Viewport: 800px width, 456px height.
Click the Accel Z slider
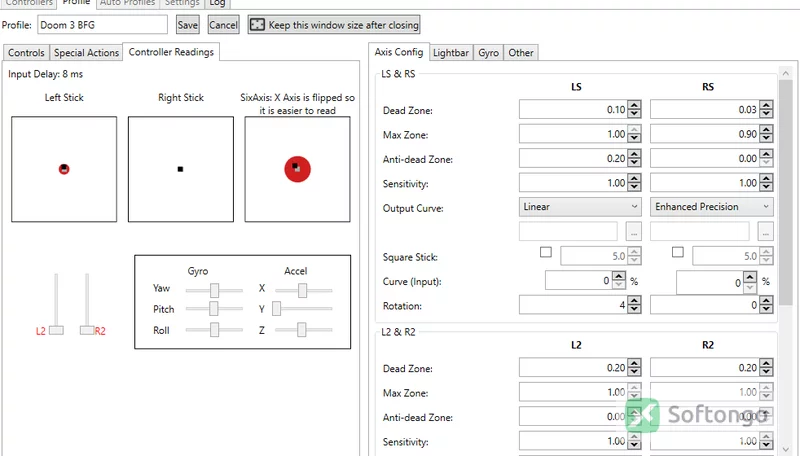point(304,330)
